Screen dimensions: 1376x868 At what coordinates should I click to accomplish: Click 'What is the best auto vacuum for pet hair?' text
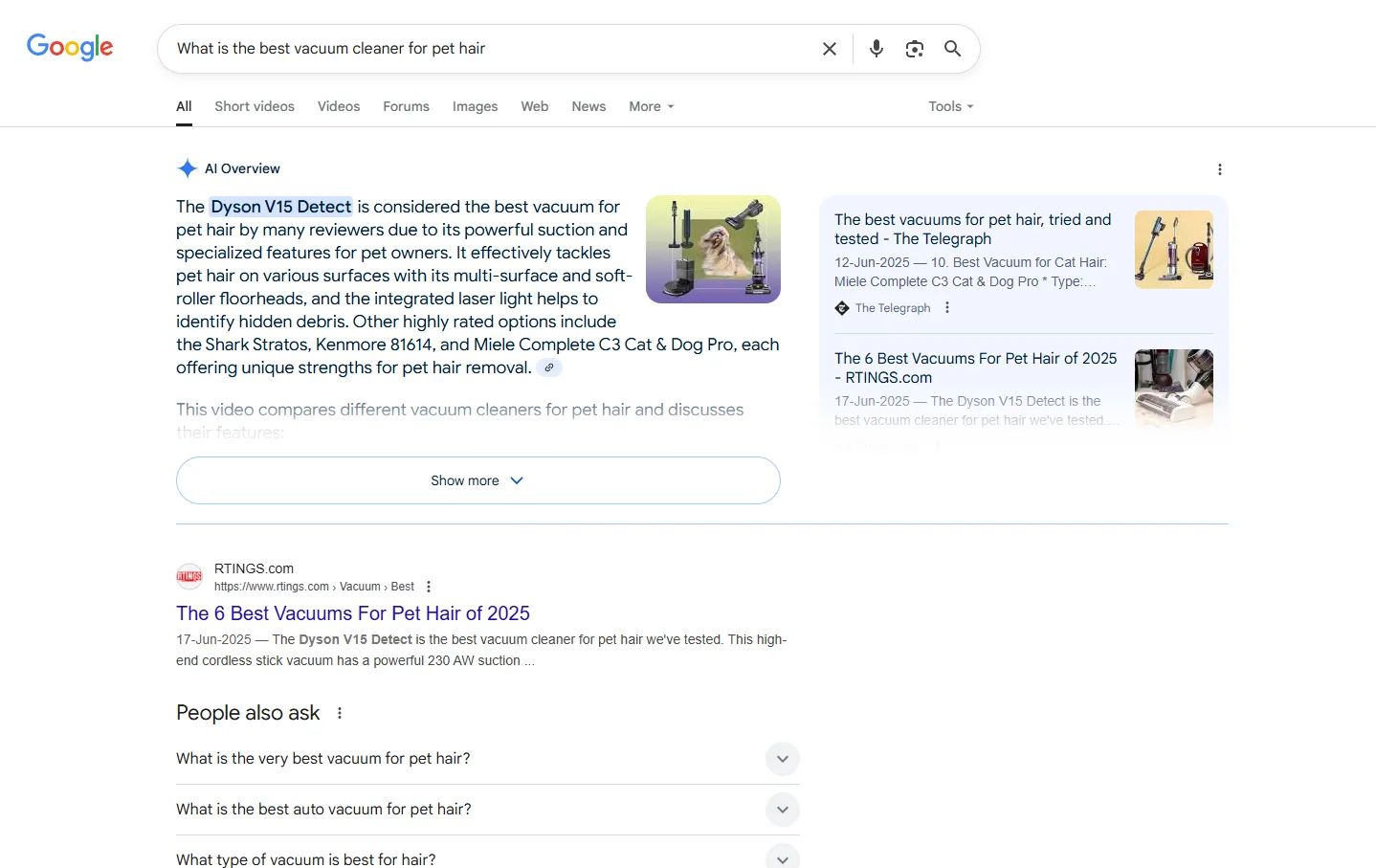click(x=323, y=810)
